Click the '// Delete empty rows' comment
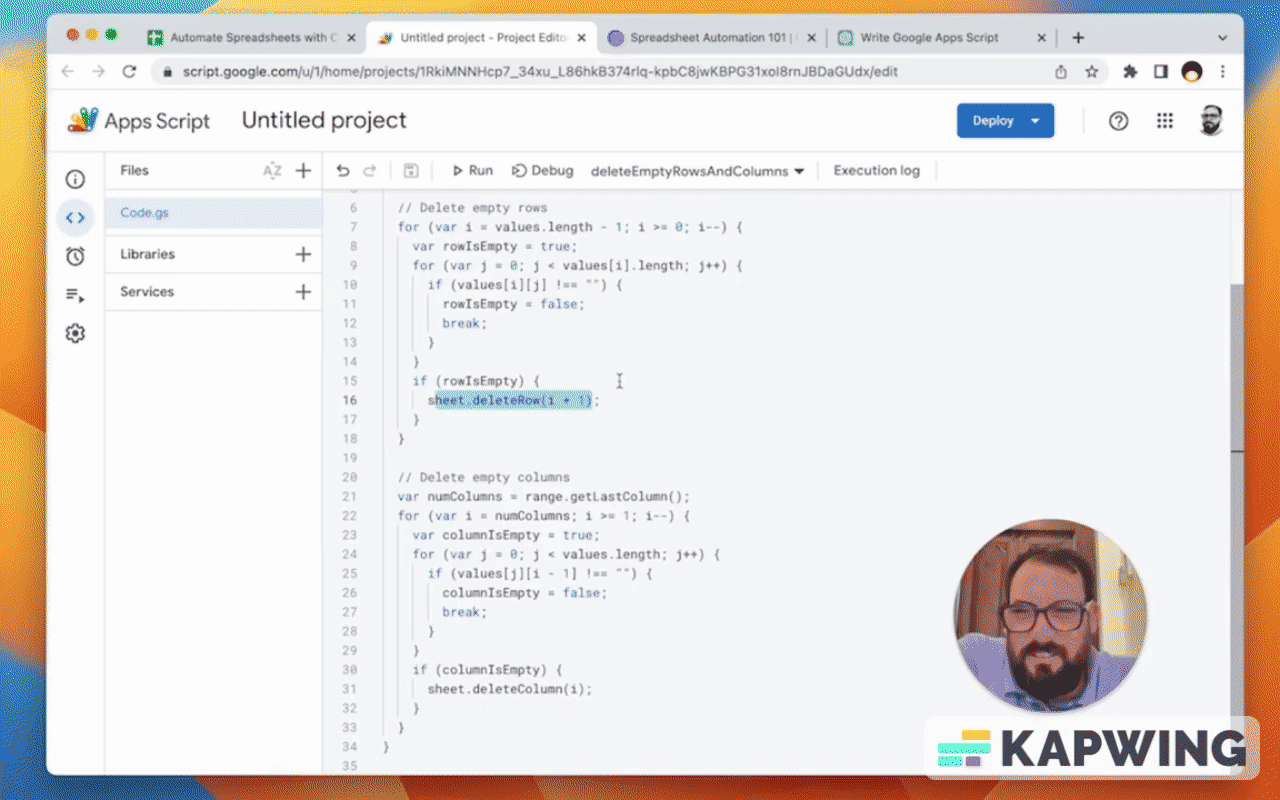Viewport: 1280px width, 800px height. (473, 208)
